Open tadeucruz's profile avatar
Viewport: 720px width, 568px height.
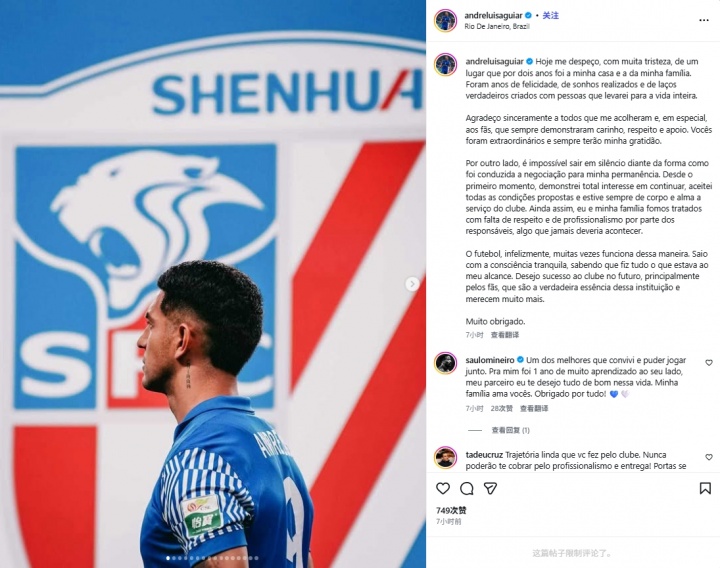point(445,458)
